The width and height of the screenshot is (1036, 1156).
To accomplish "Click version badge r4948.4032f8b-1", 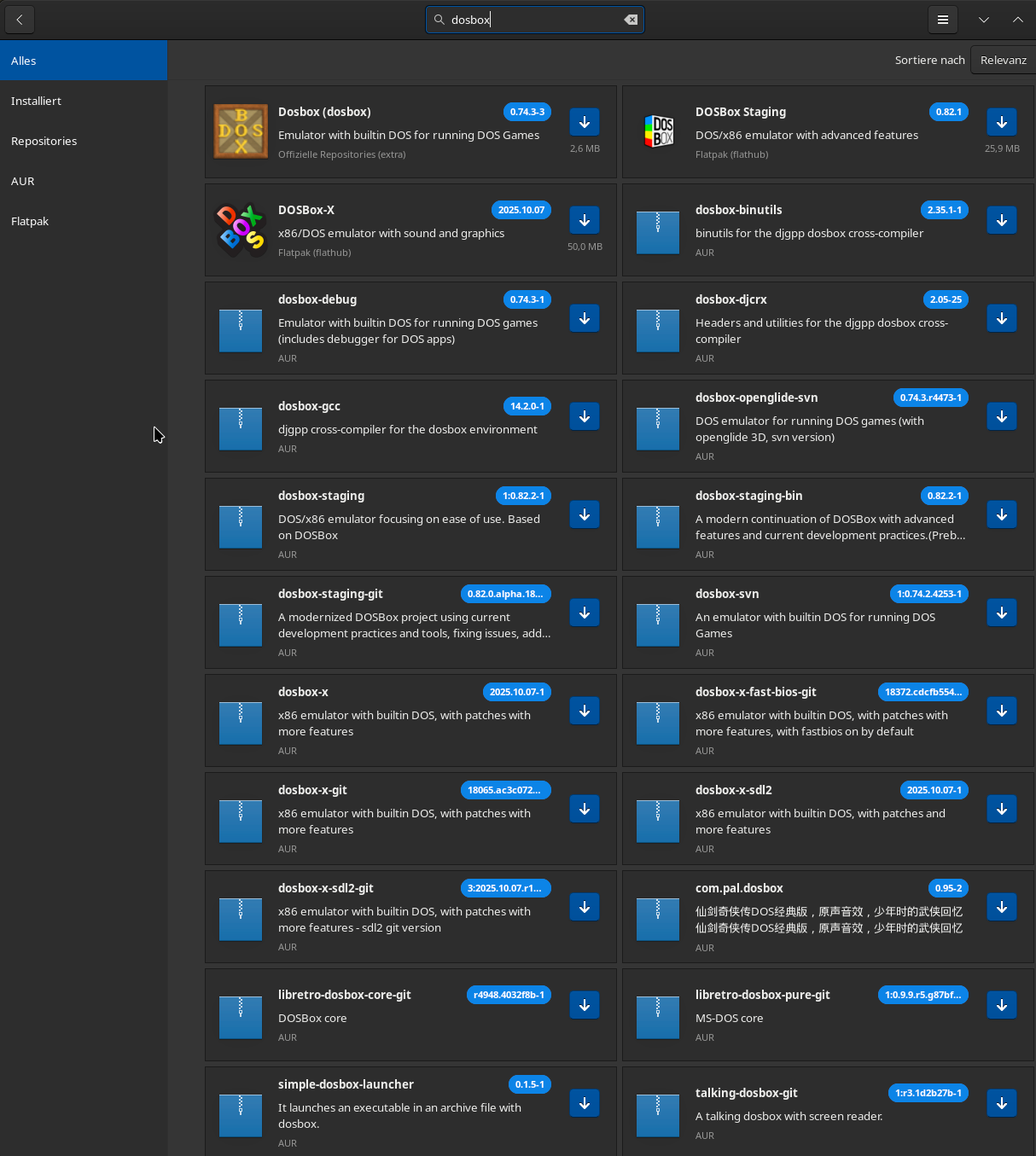I will pos(509,995).
